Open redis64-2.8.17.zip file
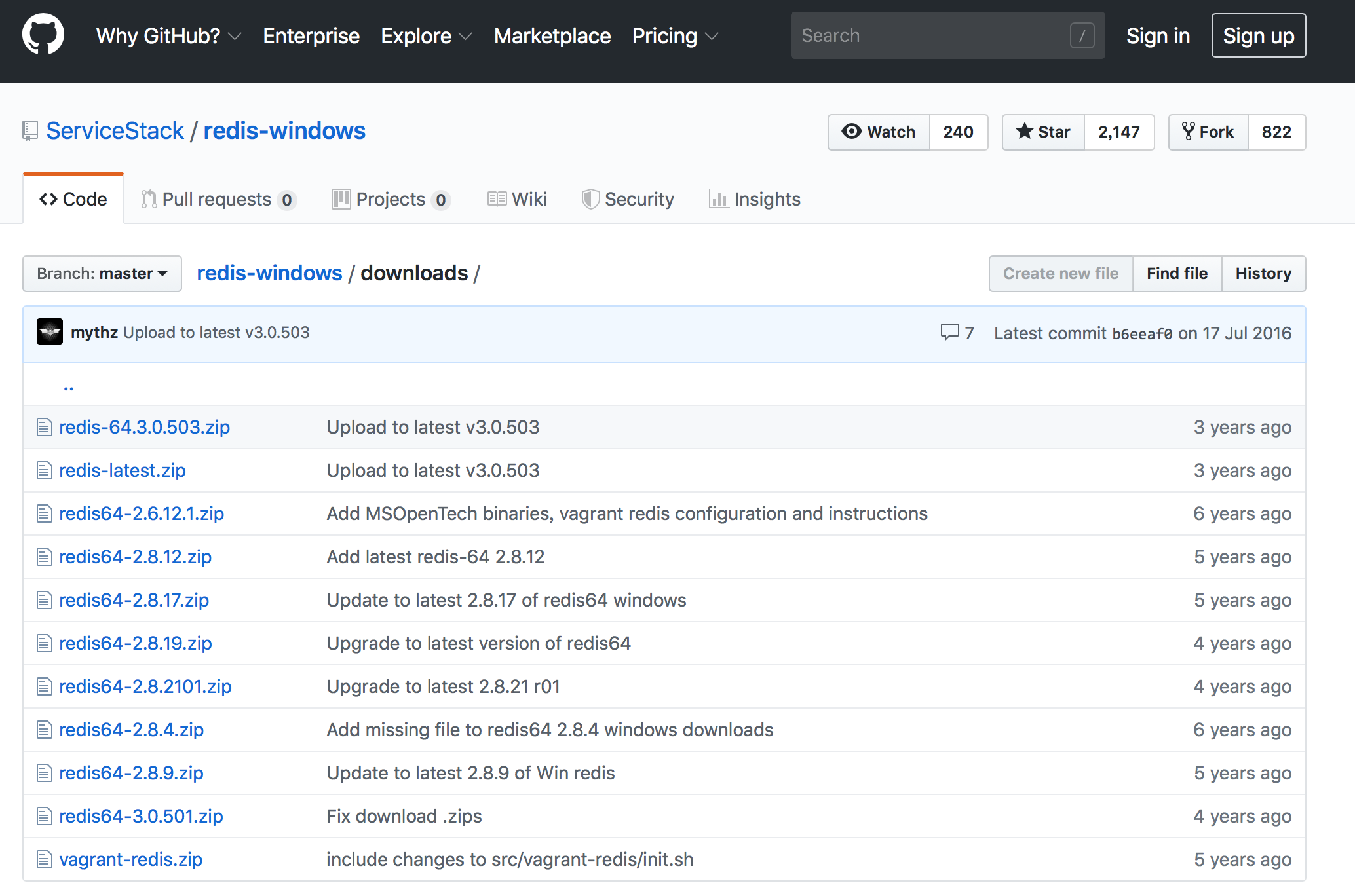The image size is (1355, 896). 134,600
